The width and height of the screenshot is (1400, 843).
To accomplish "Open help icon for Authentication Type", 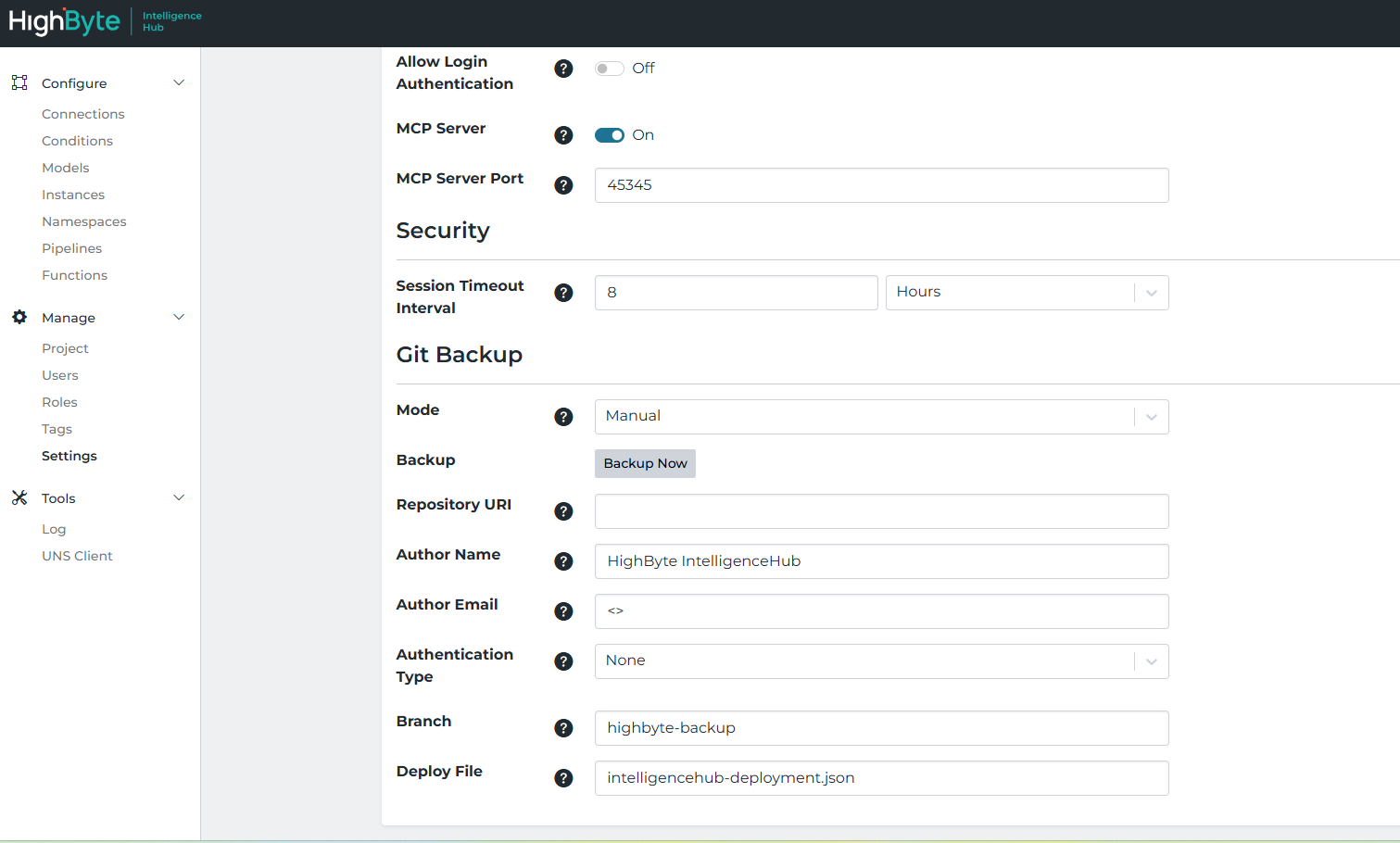I will 563,661.
